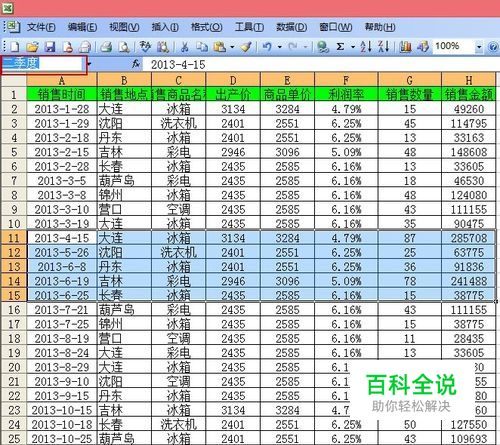Sort Ascending with the A-Z icon

click(366, 47)
